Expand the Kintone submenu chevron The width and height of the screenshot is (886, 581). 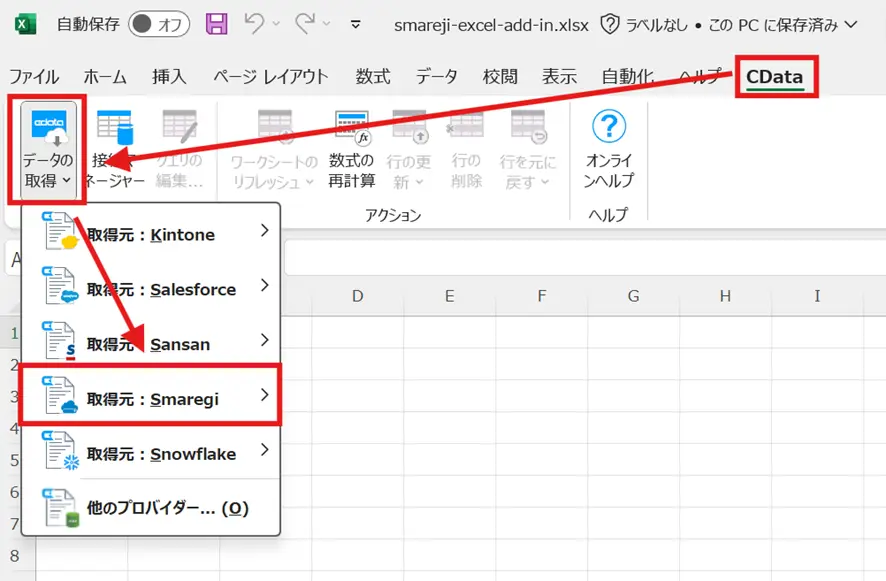click(264, 230)
